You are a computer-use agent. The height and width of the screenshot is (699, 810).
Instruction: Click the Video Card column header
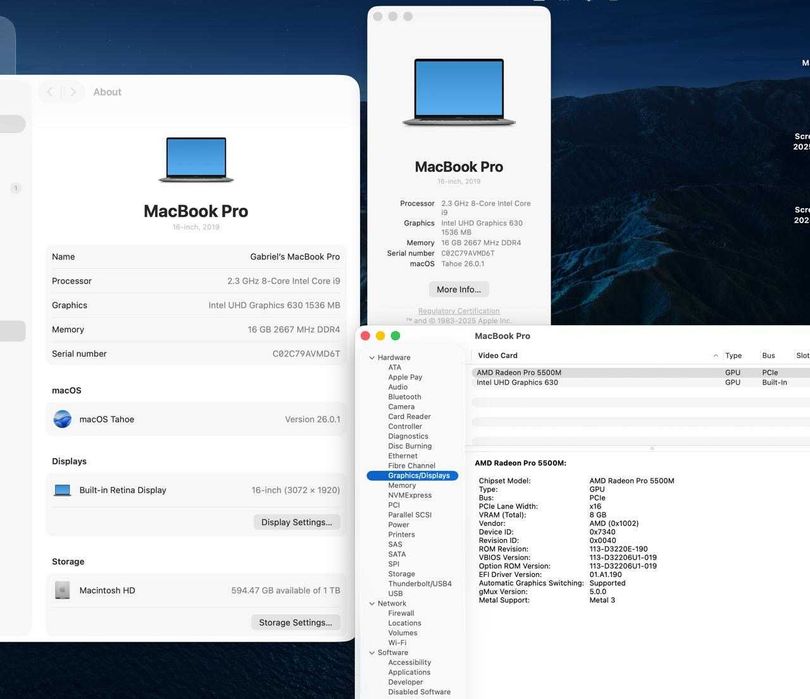(497, 355)
